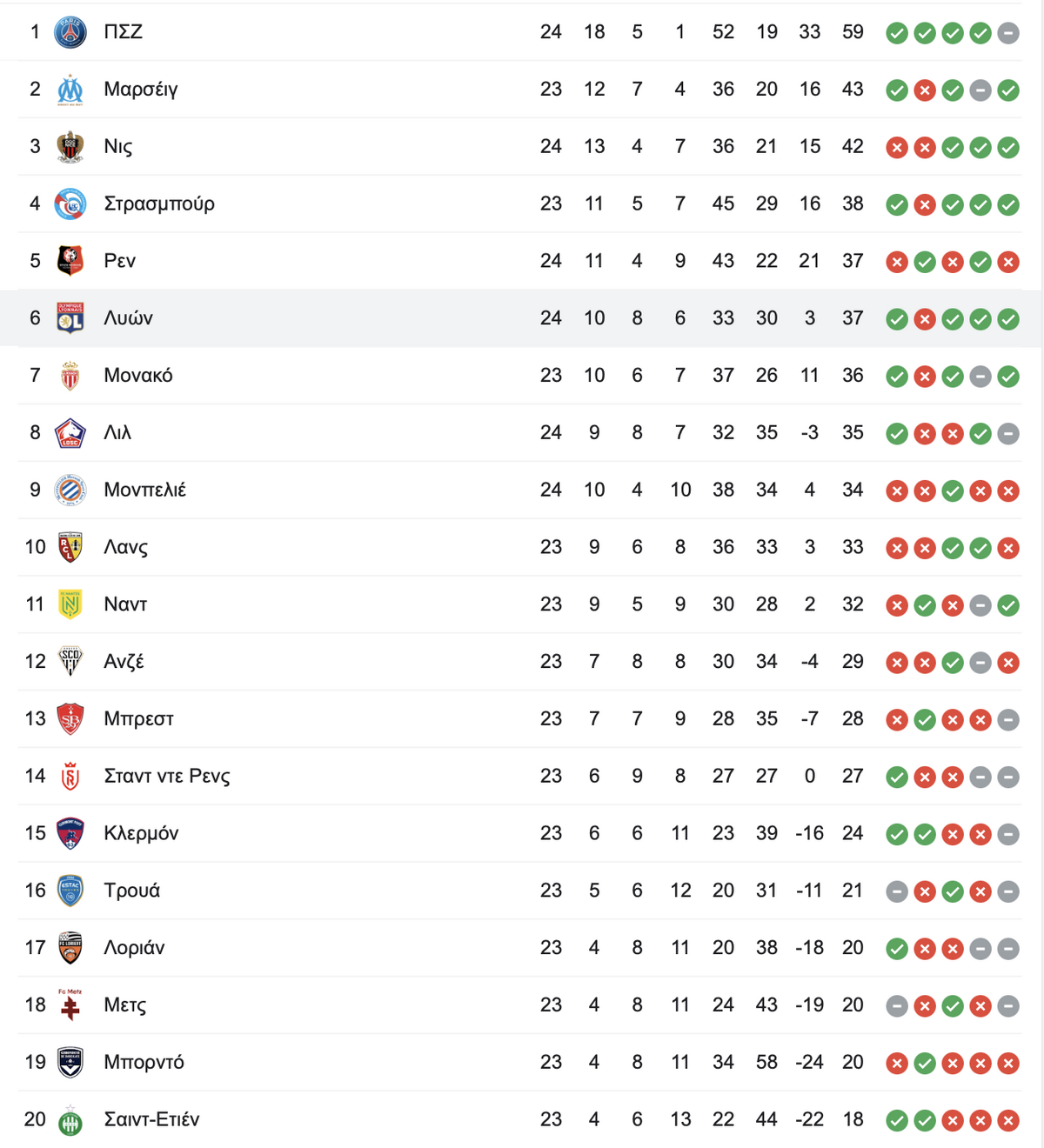
Task: Click PSG's most recent grey draw indicator
Action: (x=1008, y=34)
